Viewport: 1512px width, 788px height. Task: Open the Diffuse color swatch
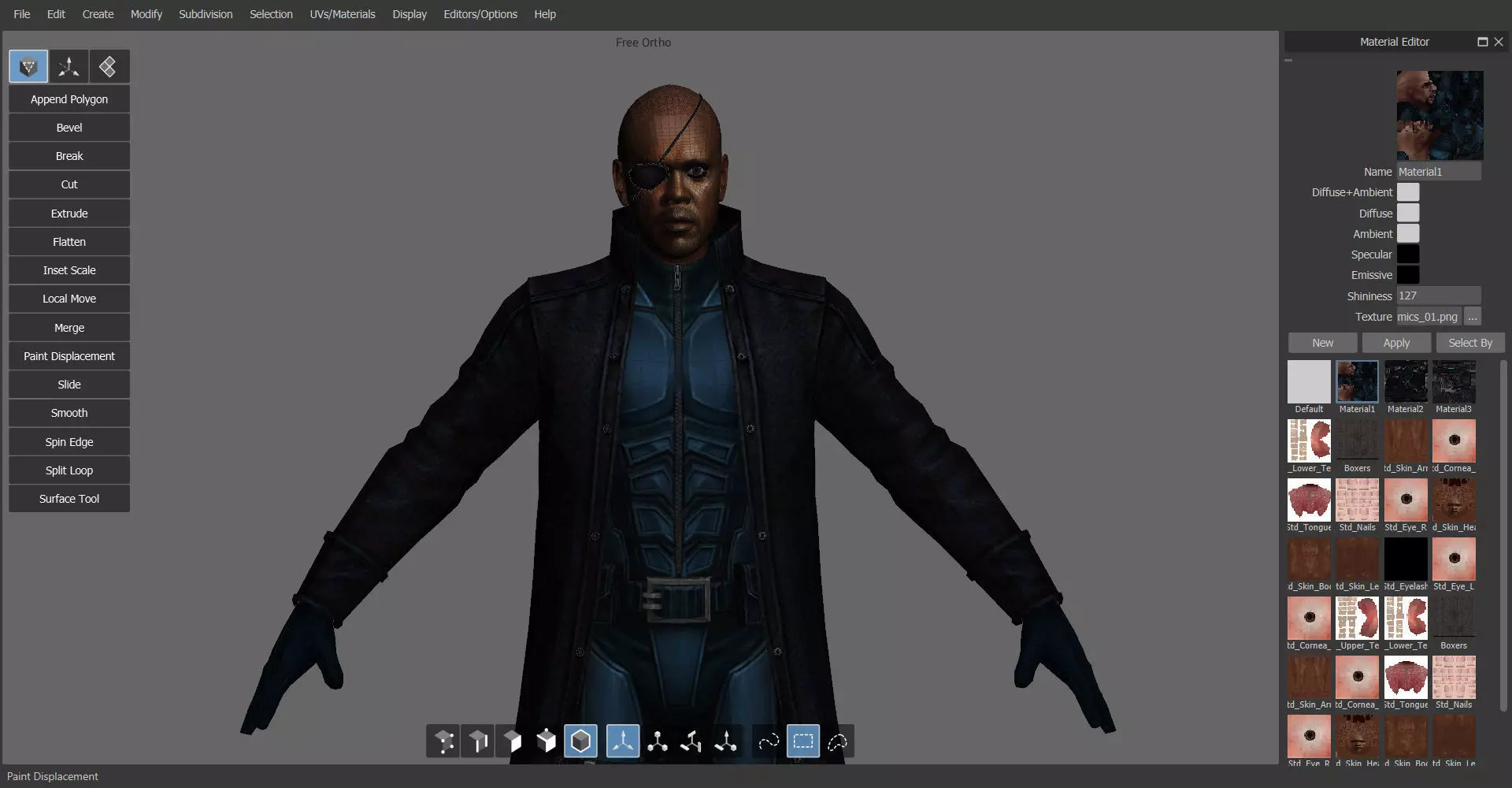tap(1408, 213)
